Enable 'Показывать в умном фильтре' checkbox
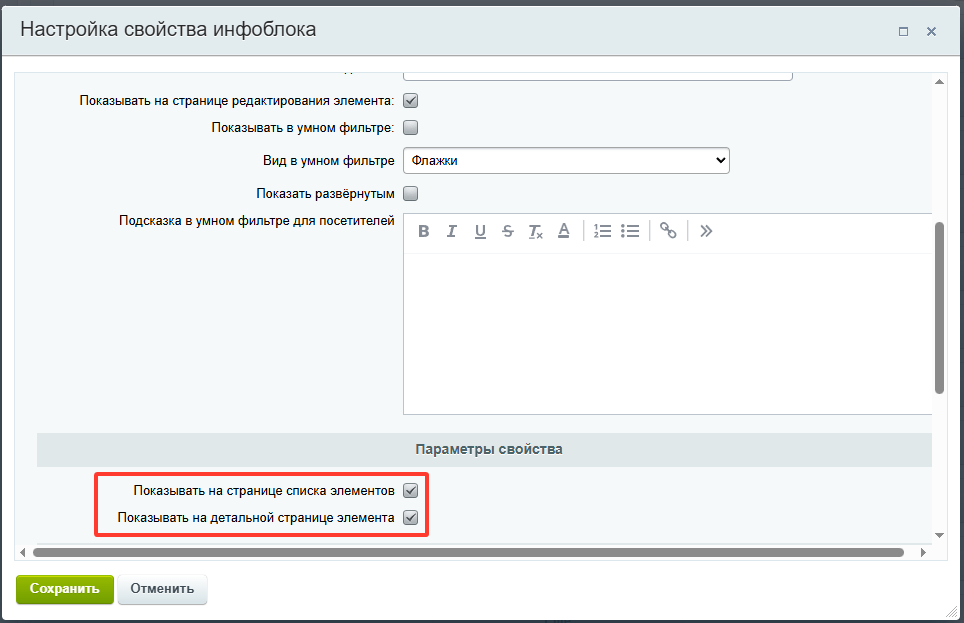 pos(411,127)
